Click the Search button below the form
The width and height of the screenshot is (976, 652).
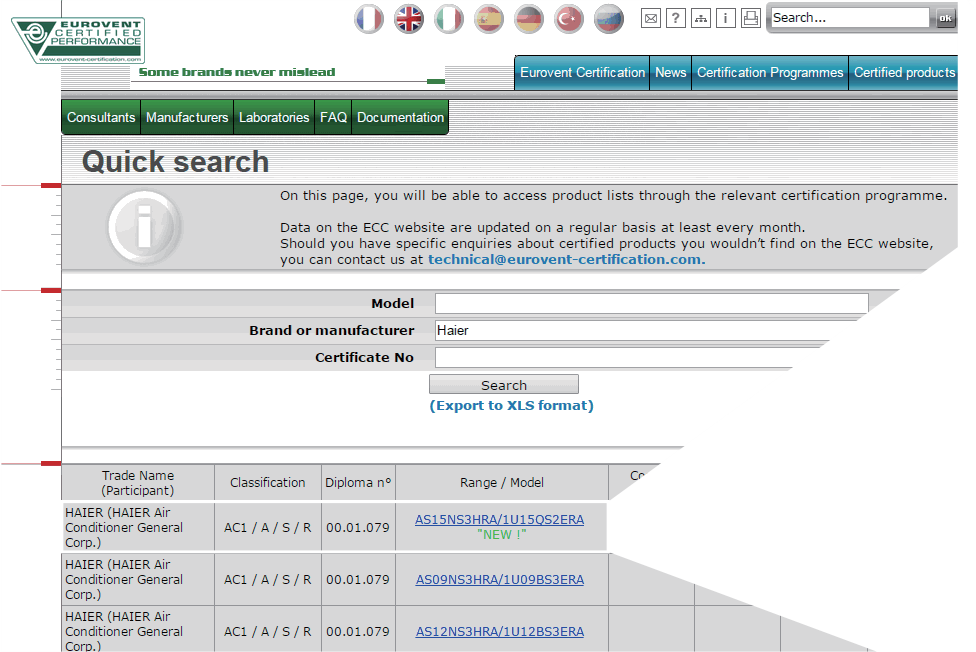click(504, 385)
